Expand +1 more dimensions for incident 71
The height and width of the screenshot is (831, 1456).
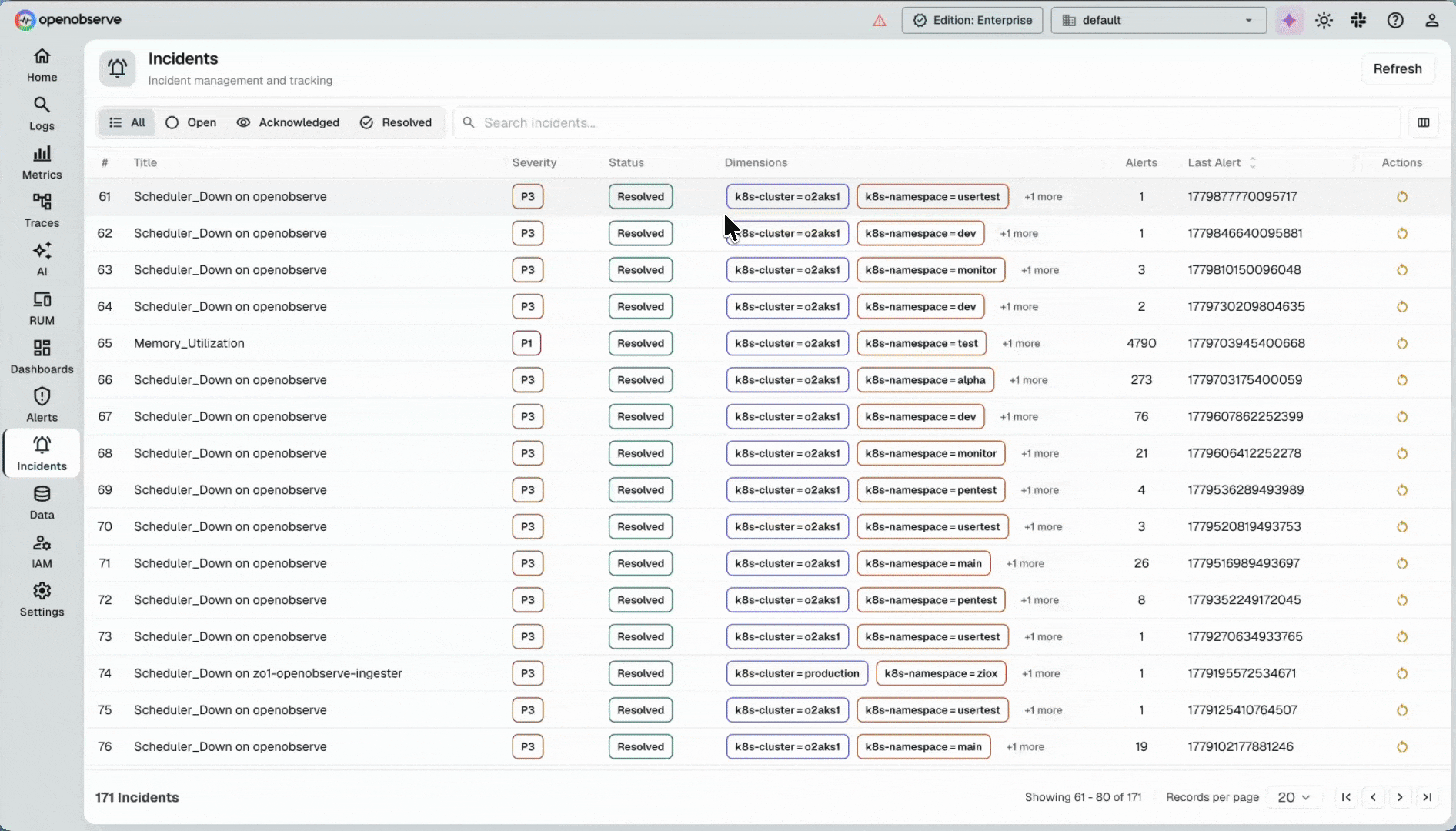coord(1025,563)
